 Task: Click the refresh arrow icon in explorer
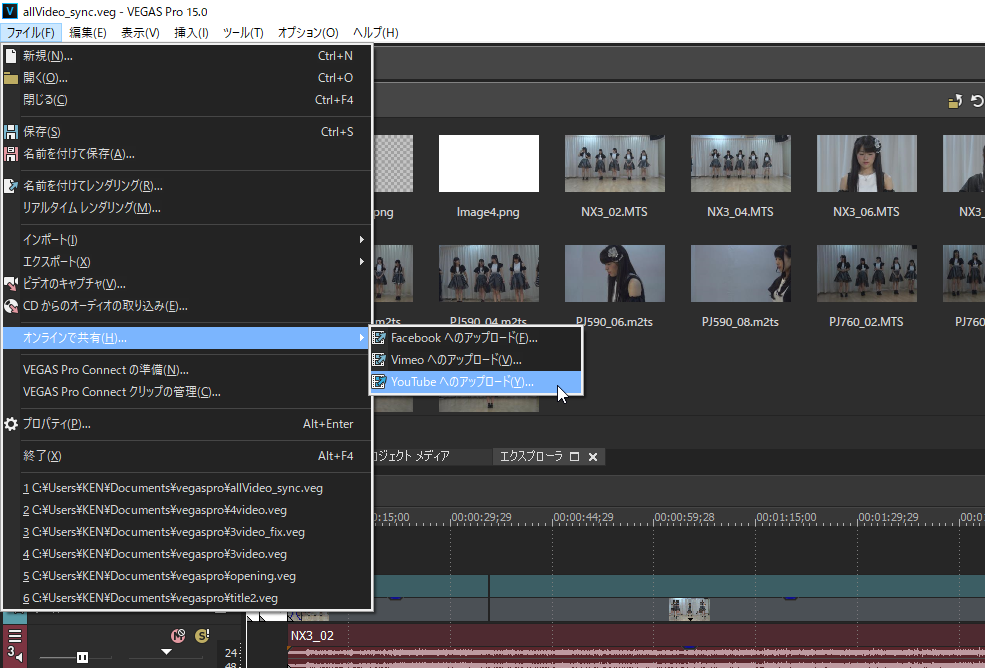[x=977, y=101]
